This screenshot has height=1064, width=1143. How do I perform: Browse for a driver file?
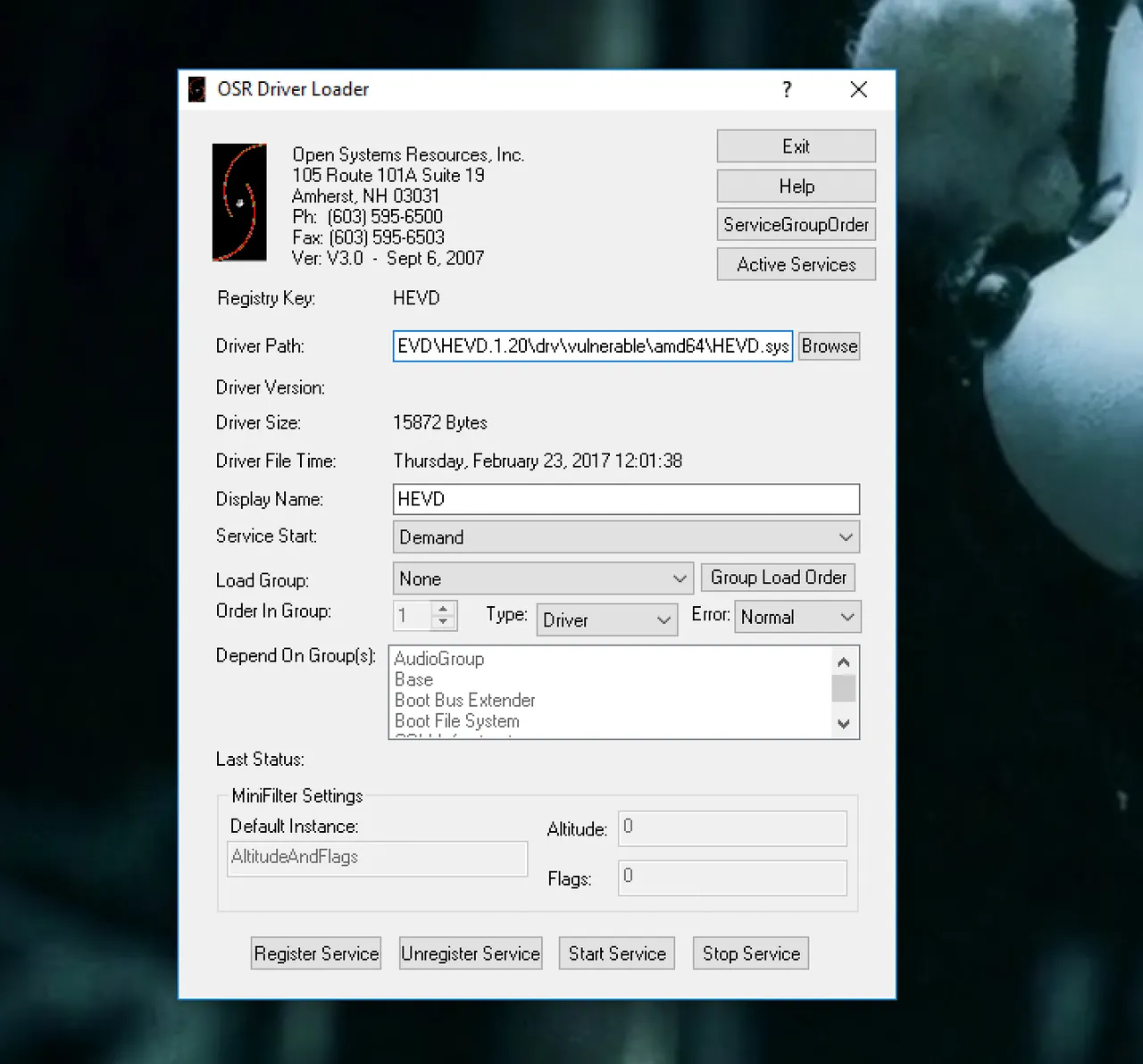[x=830, y=346]
